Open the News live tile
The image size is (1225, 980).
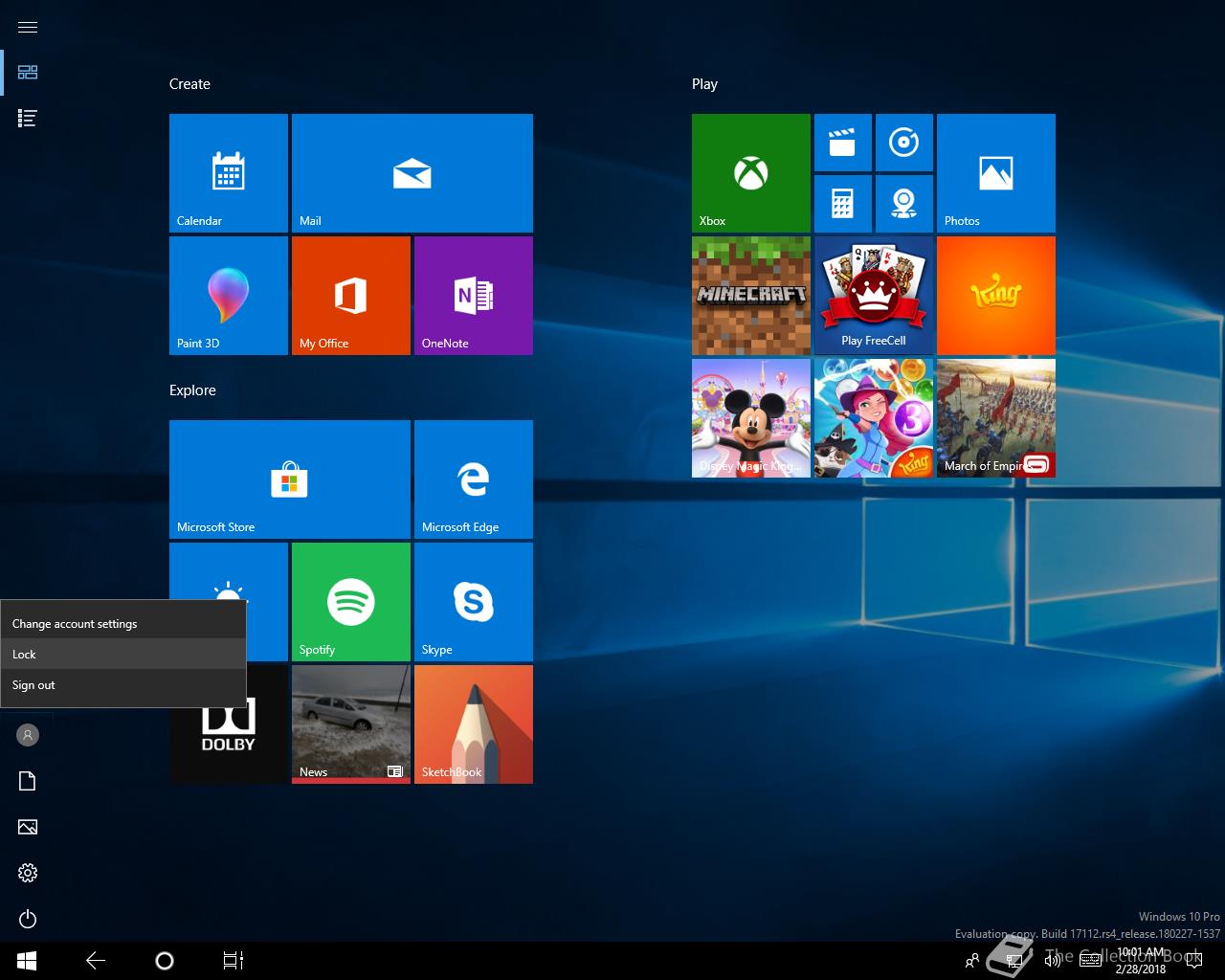coord(351,724)
